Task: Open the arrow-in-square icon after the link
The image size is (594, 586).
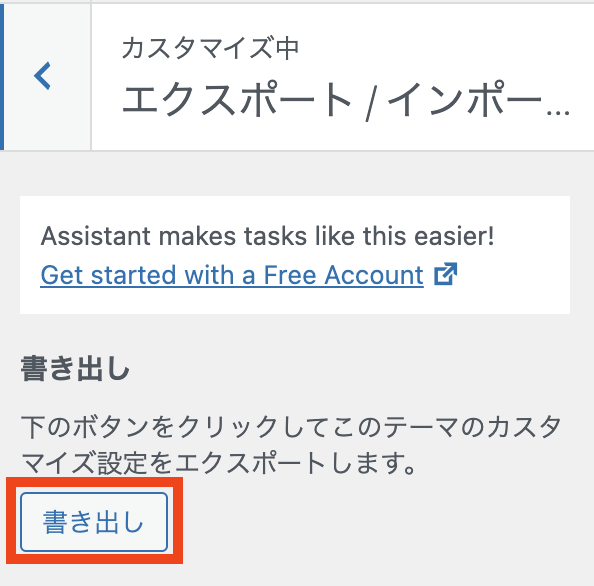Action: pos(446,273)
